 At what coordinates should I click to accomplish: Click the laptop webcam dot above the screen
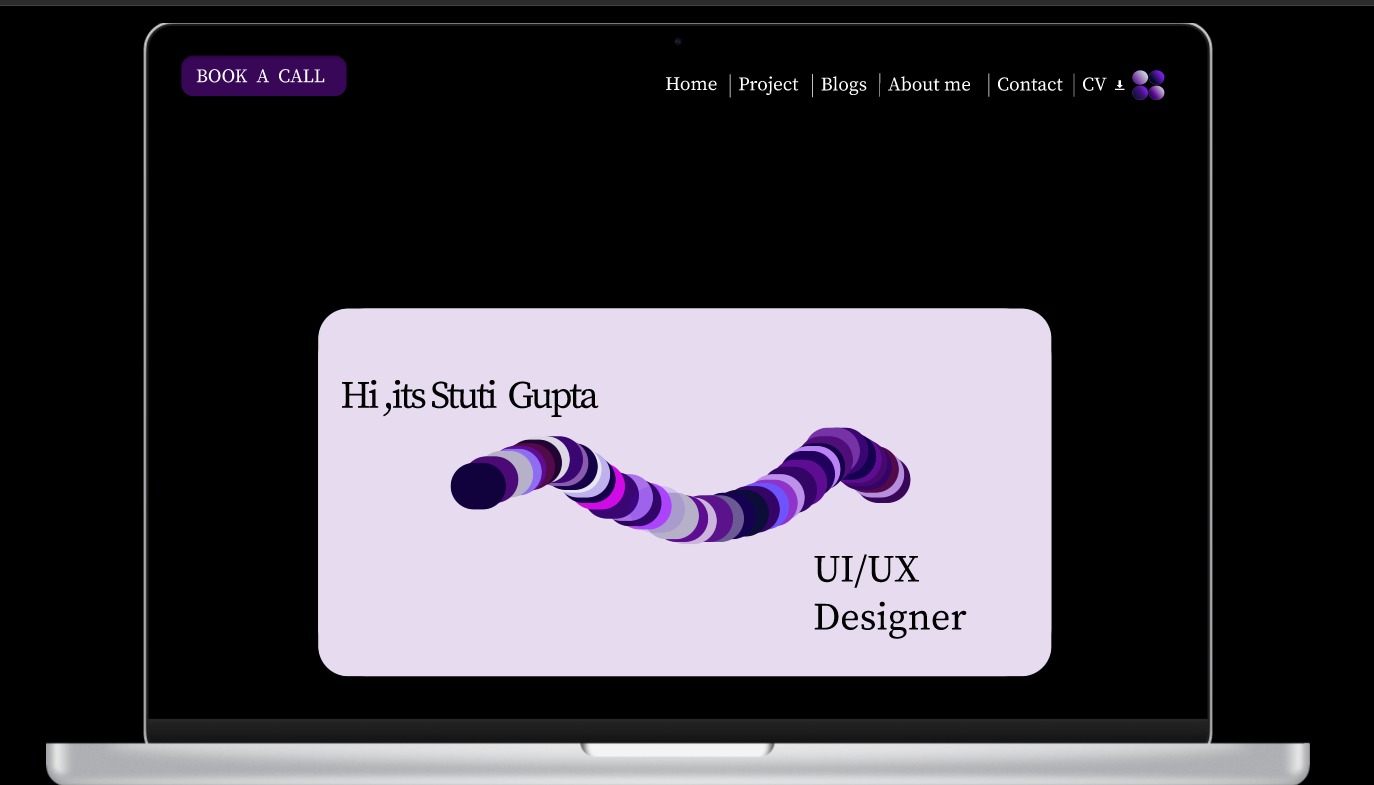(678, 42)
